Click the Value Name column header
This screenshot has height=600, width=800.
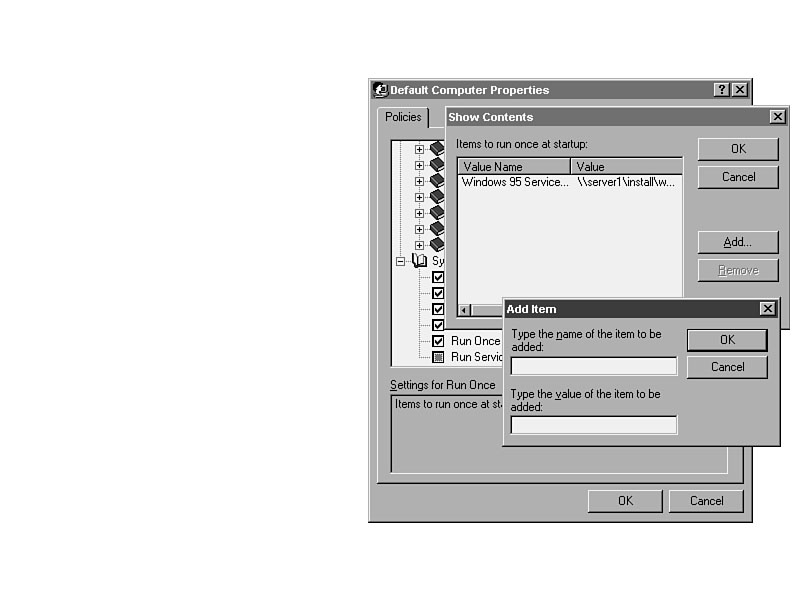514,167
